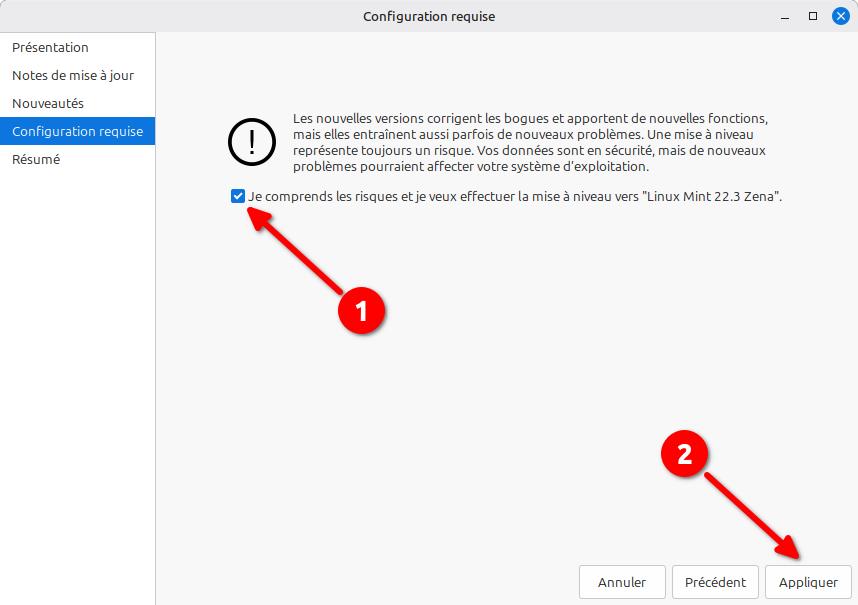Open the Présentation page in the sidebar
This screenshot has height=605, width=858.
[50, 47]
